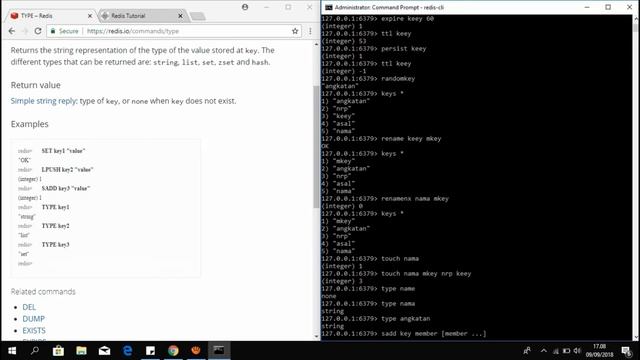Viewport: 640px width, 360px height.
Task: Click the 'sadd key member' prompt line
Action: point(404,333)
